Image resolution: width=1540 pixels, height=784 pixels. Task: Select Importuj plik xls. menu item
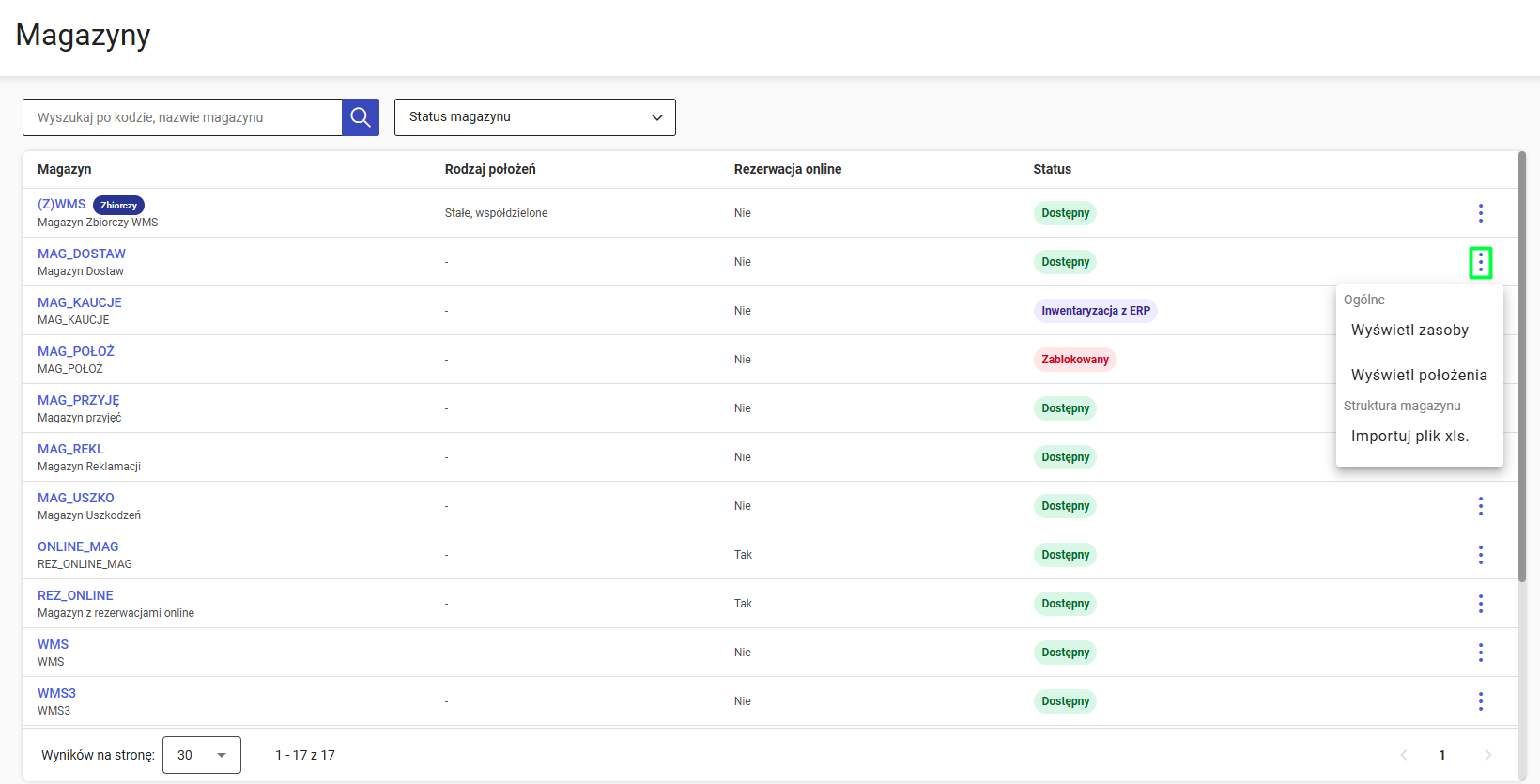click(1409, 437)
